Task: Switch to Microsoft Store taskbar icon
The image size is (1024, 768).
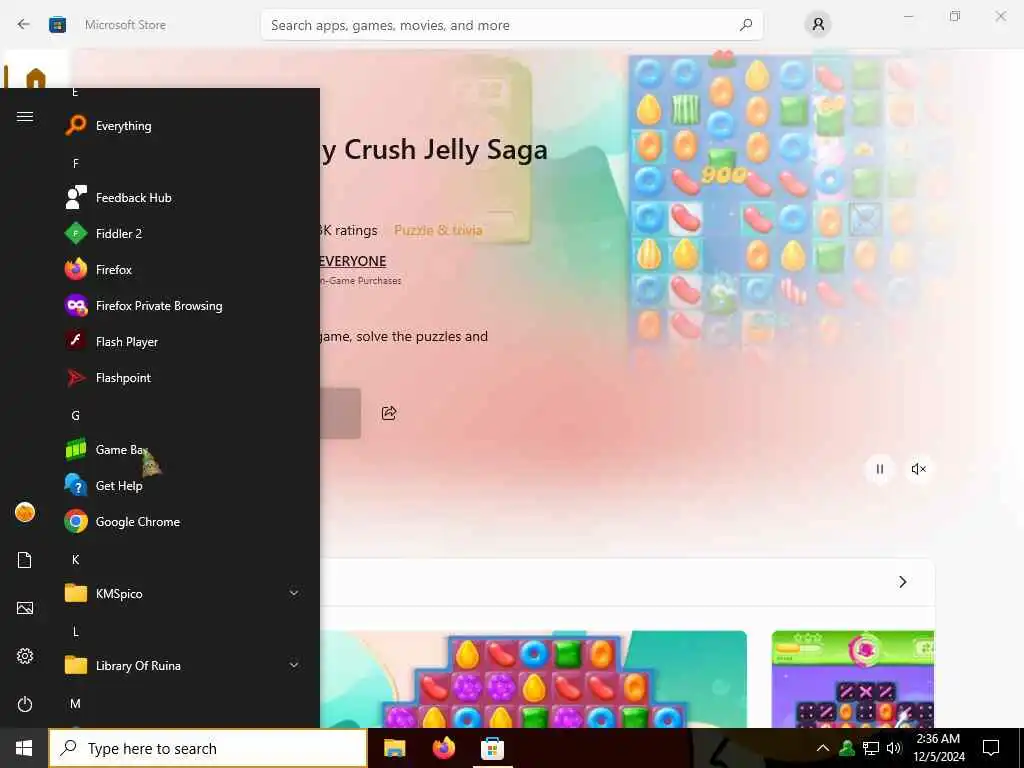Action: point(492,748)
